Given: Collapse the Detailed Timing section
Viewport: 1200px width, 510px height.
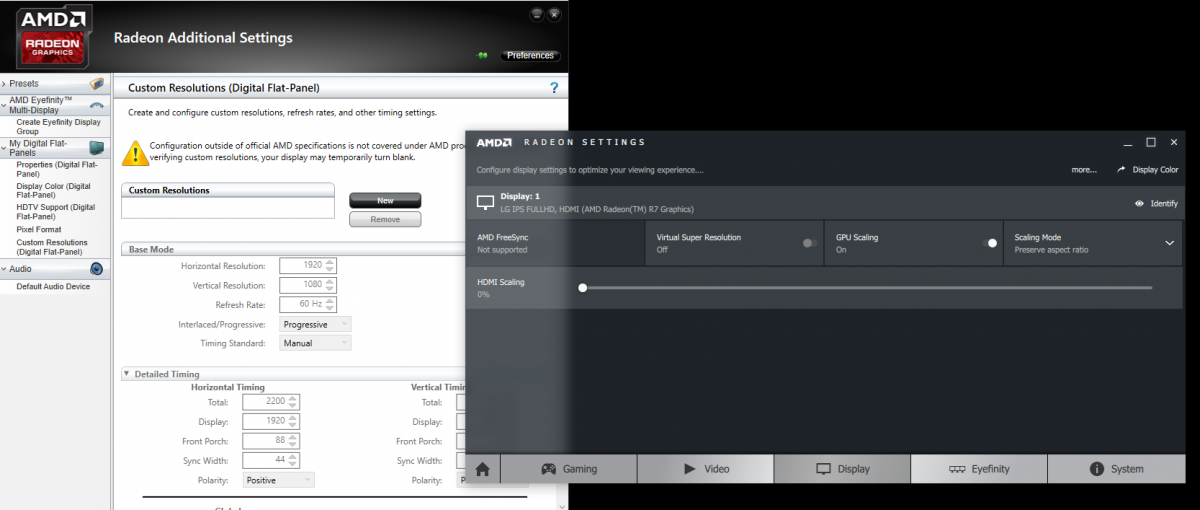Looking at the screenshot, I should pos(127,374).
